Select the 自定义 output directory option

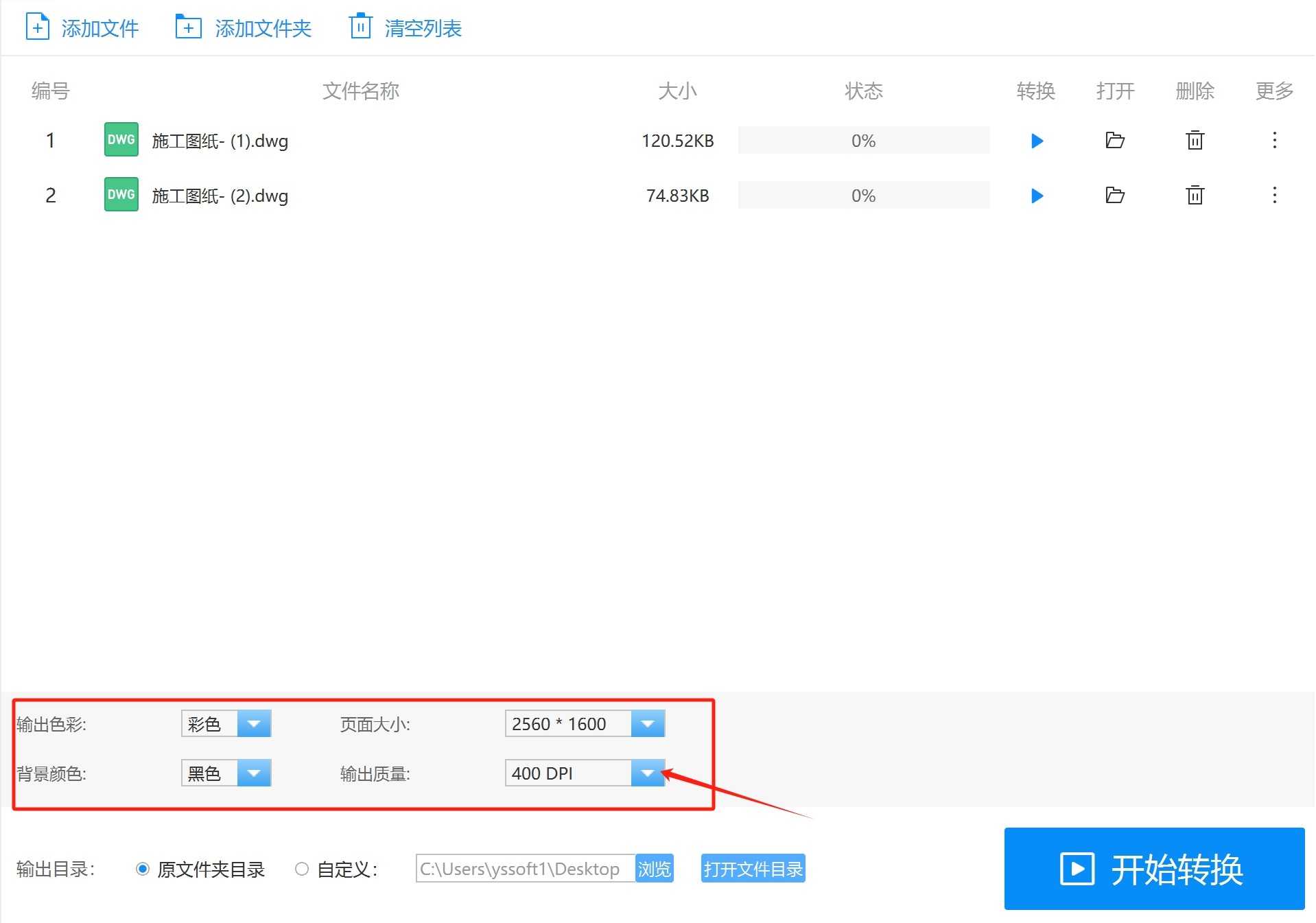(x=302, y=869)
